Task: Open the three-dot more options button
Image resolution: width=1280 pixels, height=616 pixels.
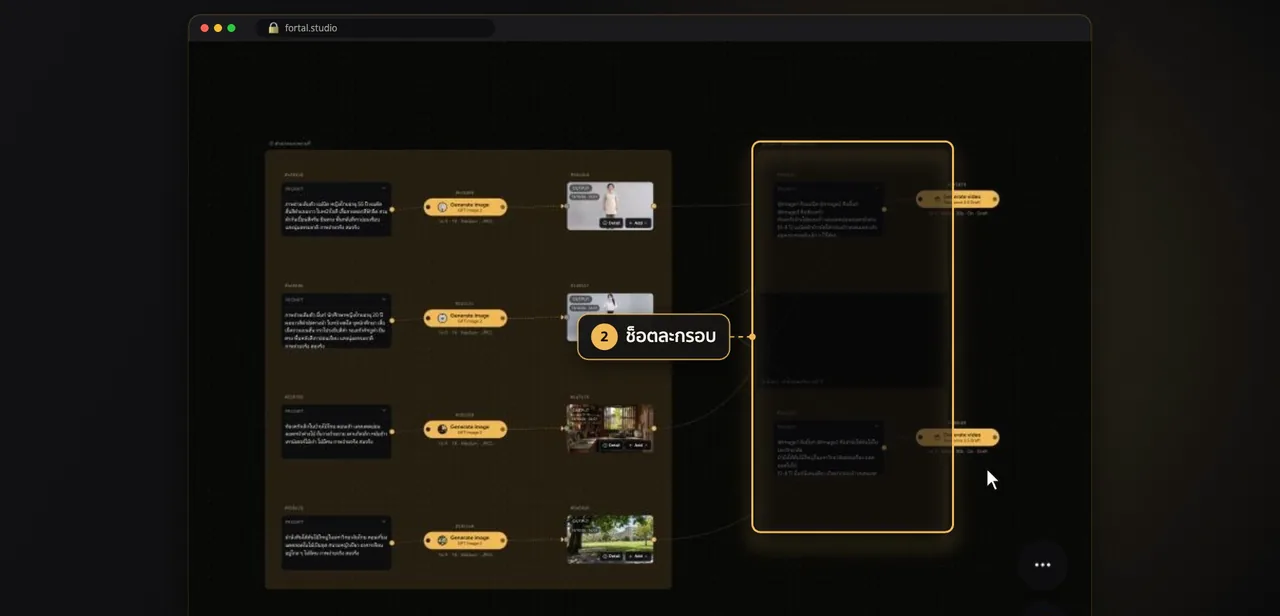Action: click(1042, 565)
